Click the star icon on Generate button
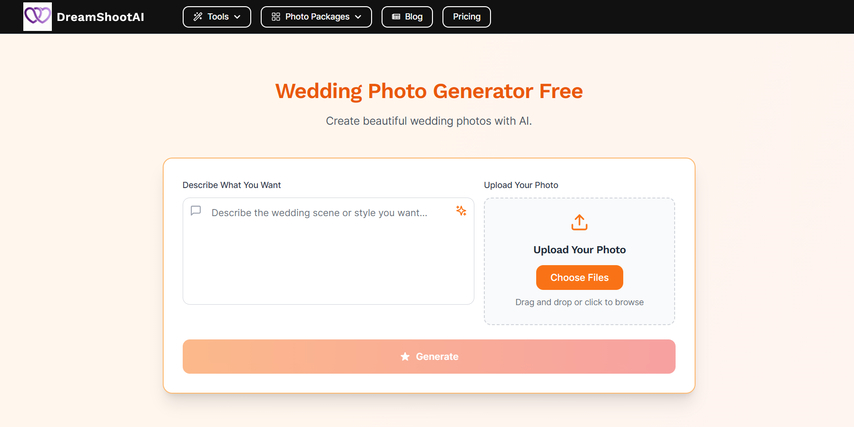 (405, 357)
